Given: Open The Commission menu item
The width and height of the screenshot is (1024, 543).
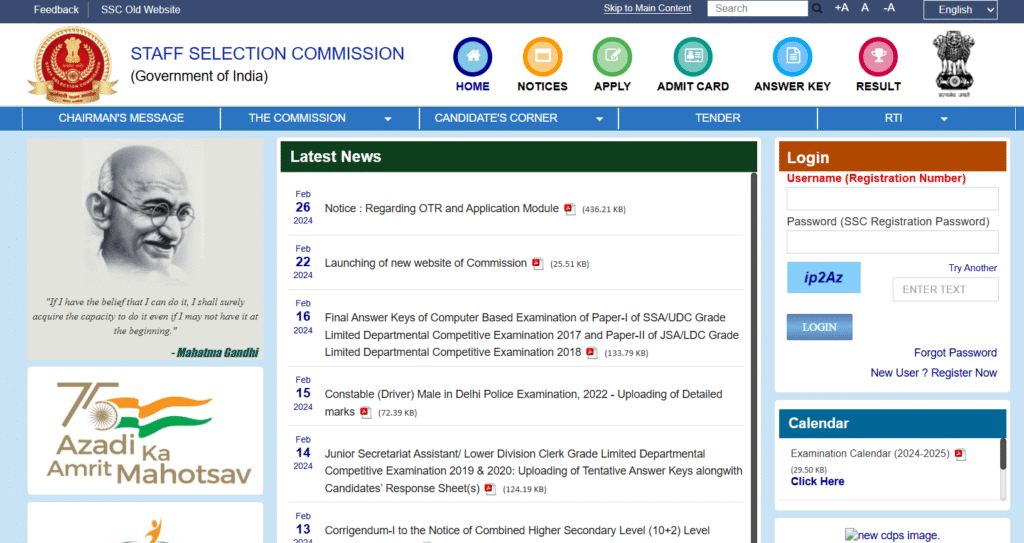Looking at the screenshot, I should [297, 118].
